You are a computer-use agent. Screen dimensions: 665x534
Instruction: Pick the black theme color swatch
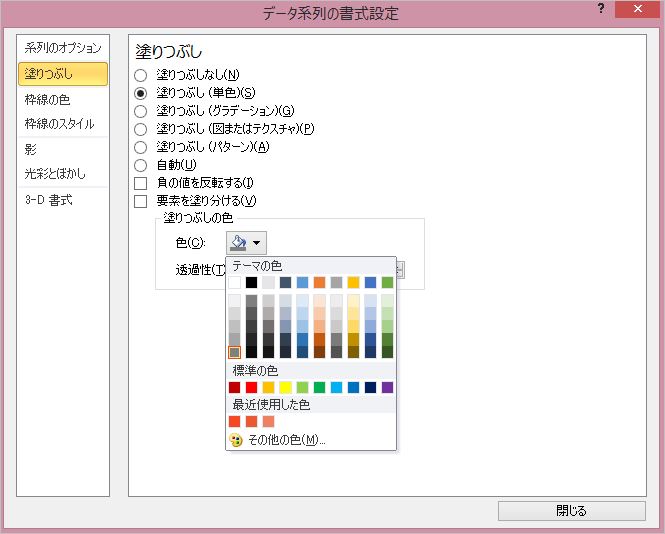pyautogui.click(x=251, y=282)
